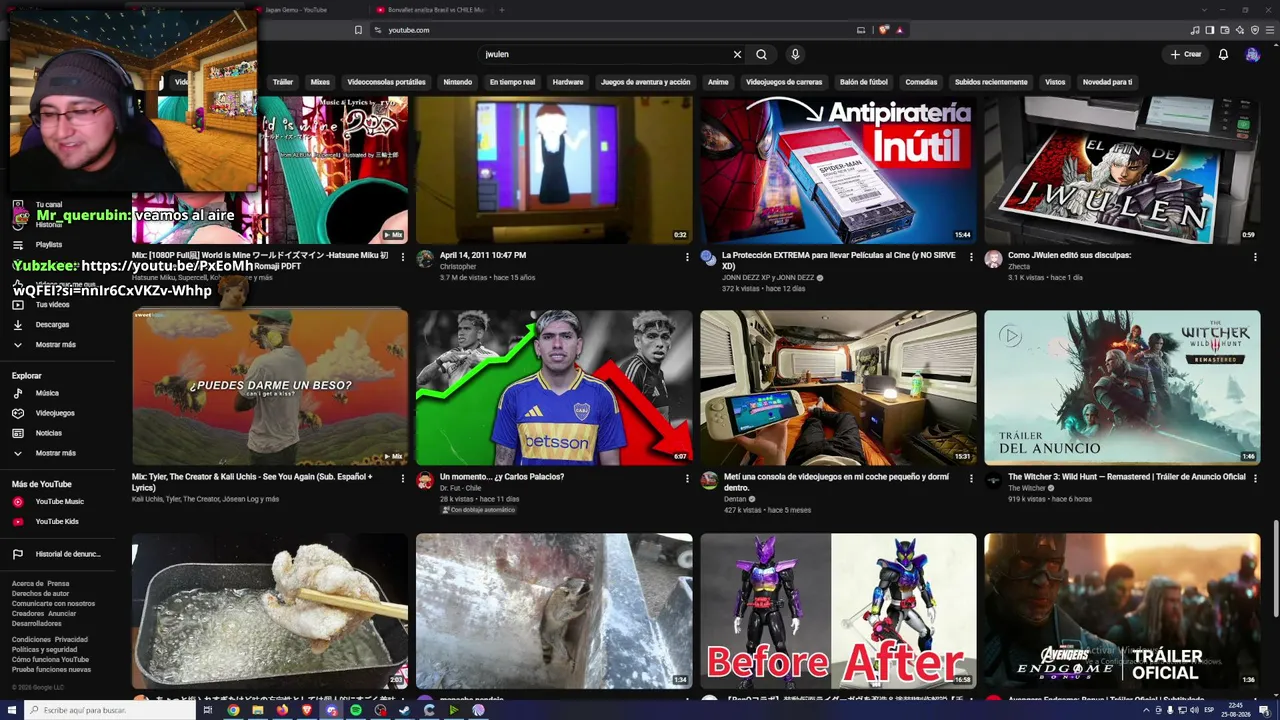This screenshot has height=720, width=1280.
Task: Filter by Juegos de aventura y acción
Action: (645, 82)
